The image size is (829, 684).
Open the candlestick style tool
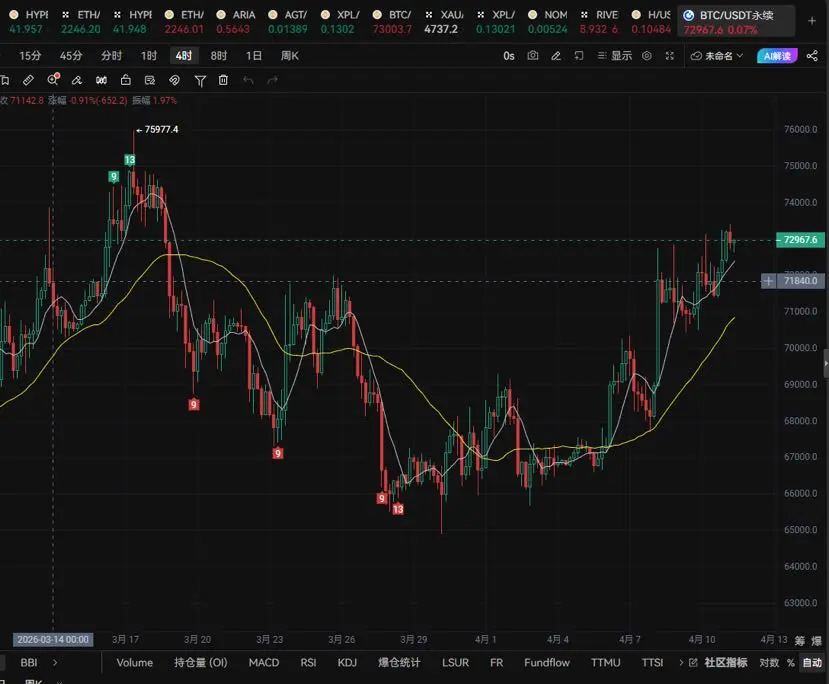point(101,80)
